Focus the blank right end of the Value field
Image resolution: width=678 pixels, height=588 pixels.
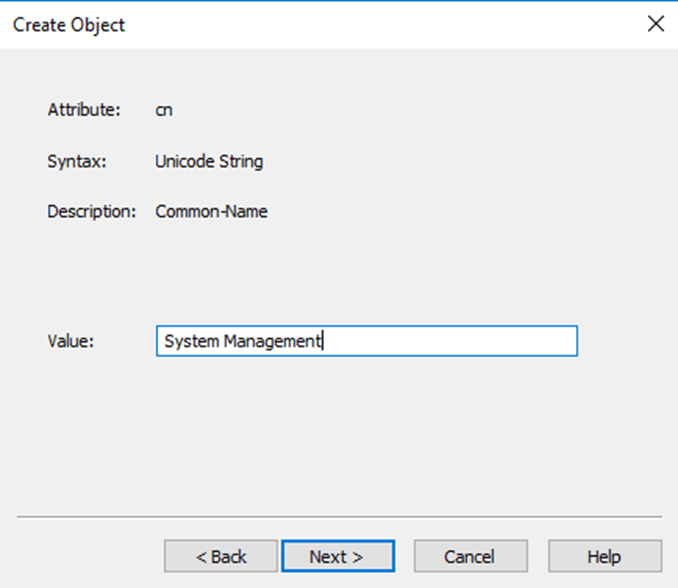(500, 341)
